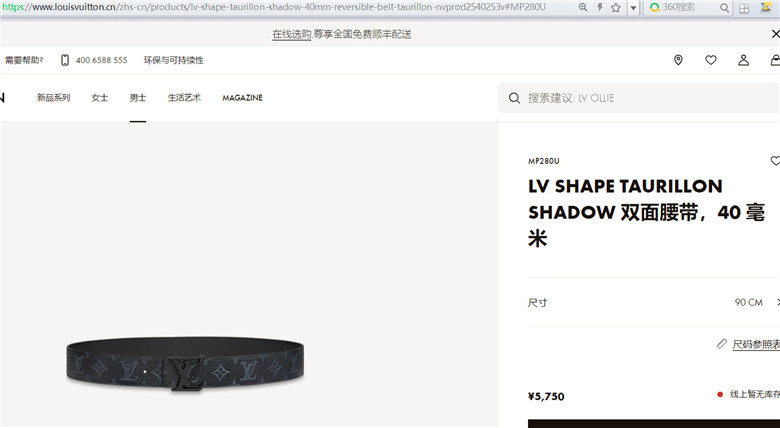
Task: Open the 女士 menu
Action: click(99, 98)
